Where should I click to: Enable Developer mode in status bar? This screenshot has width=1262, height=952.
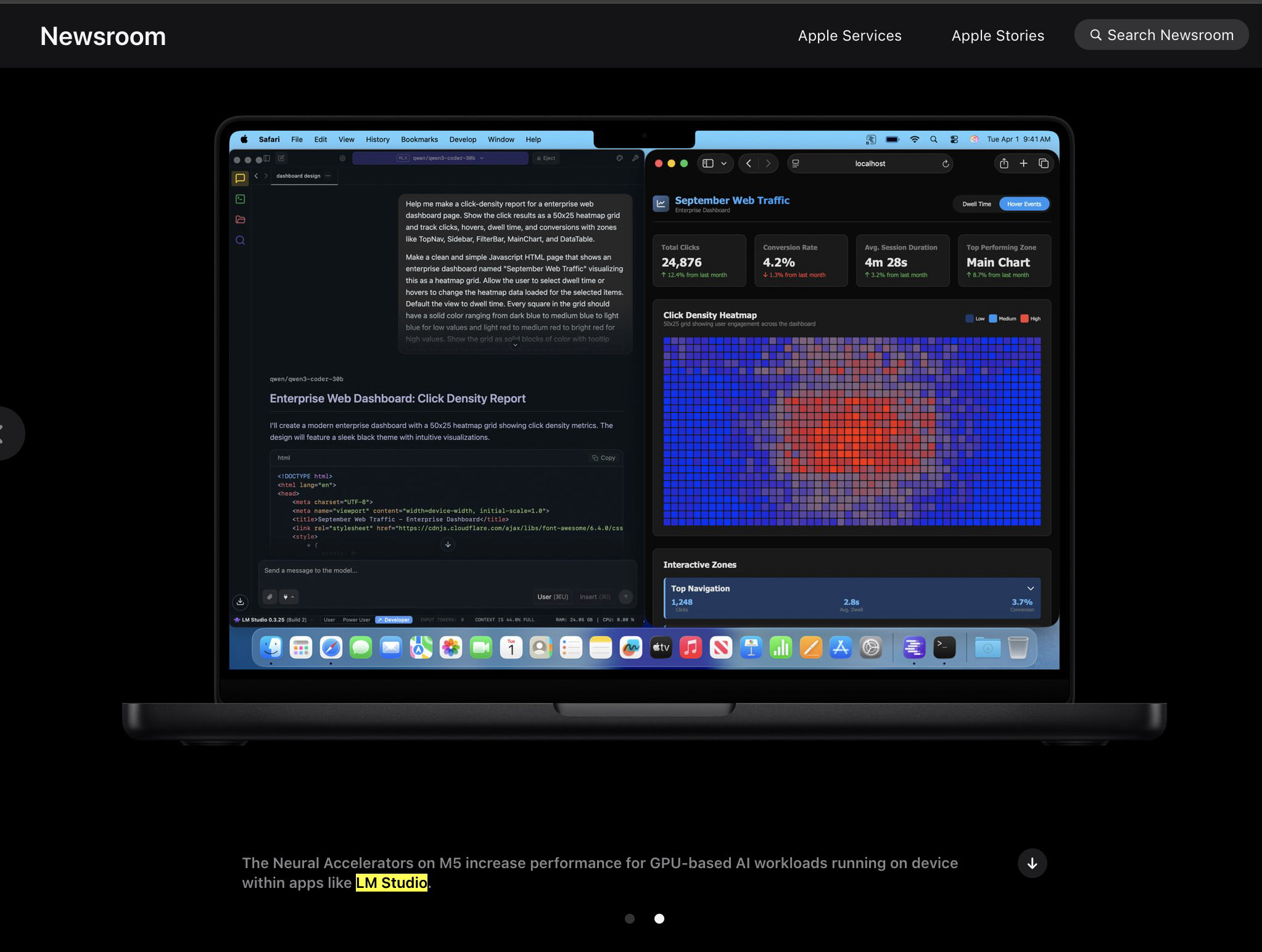(394, 620)
